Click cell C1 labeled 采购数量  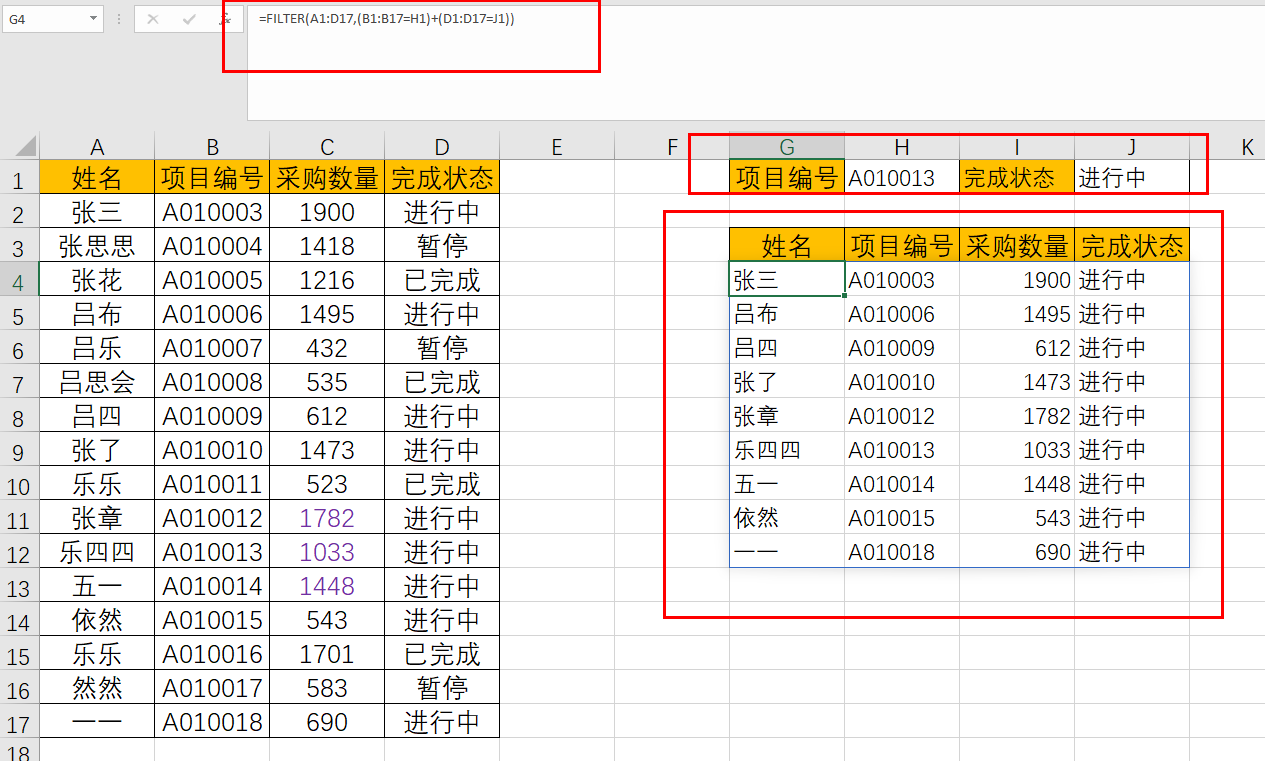coord(327,178)
